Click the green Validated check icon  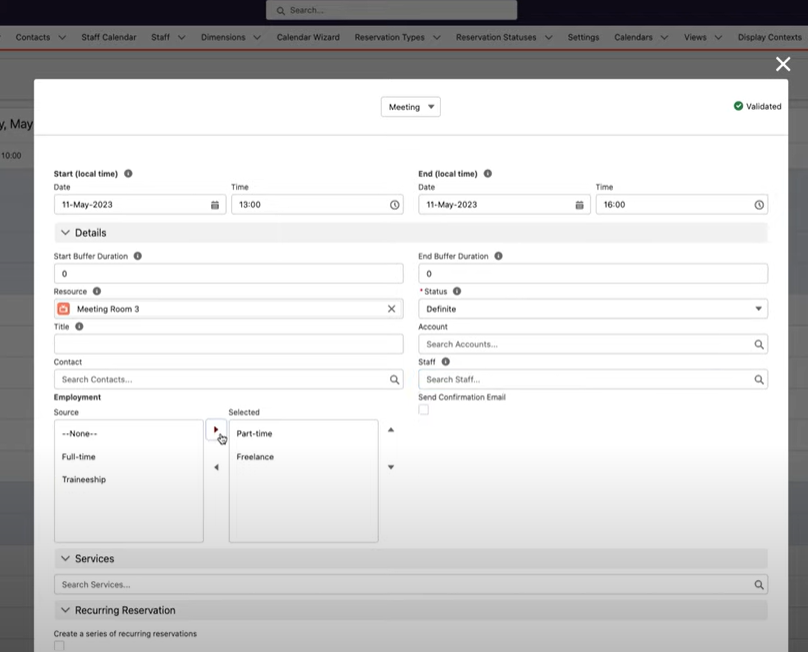(x=738, y=106)
